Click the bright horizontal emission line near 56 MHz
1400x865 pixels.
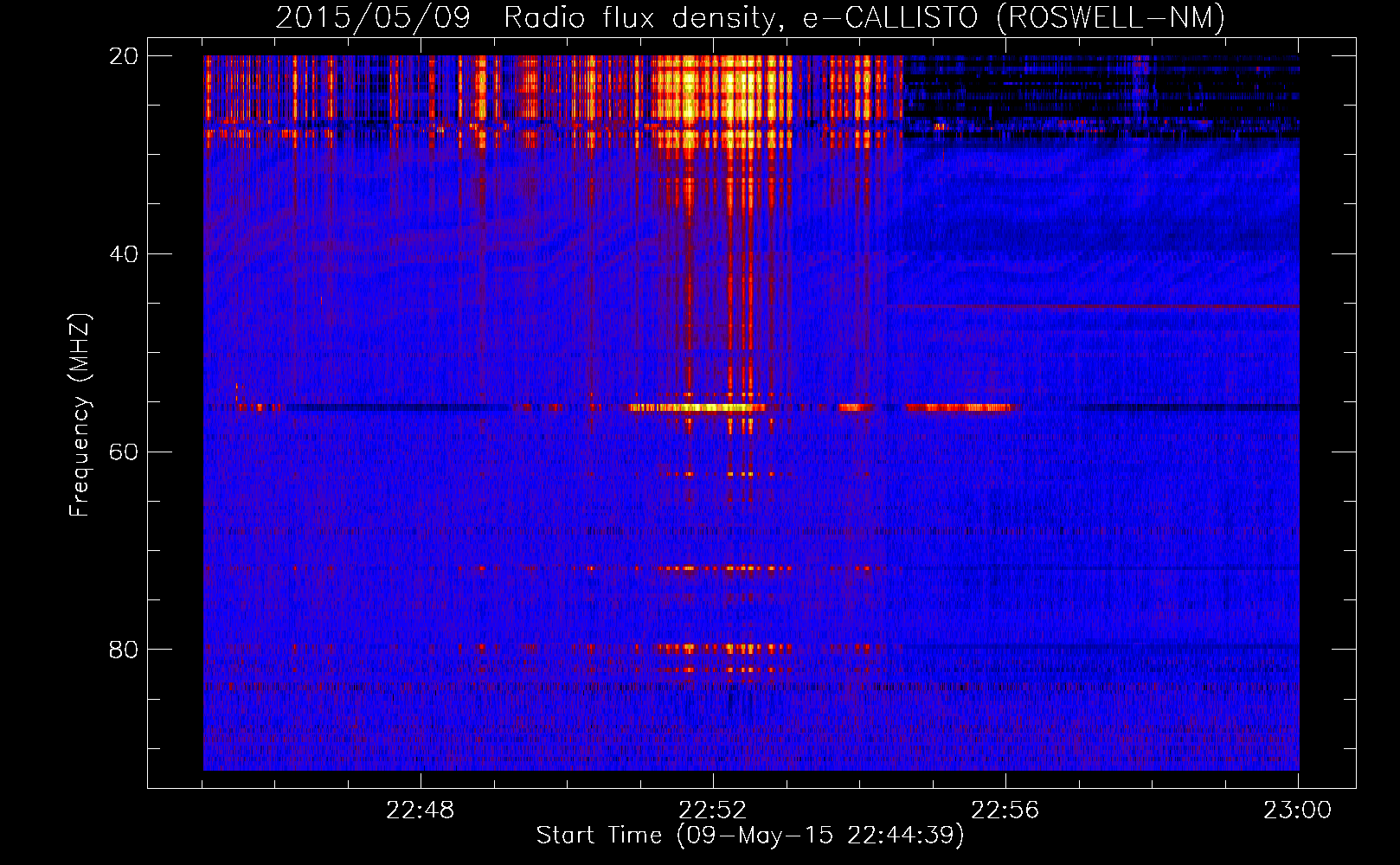click(697, 407)
